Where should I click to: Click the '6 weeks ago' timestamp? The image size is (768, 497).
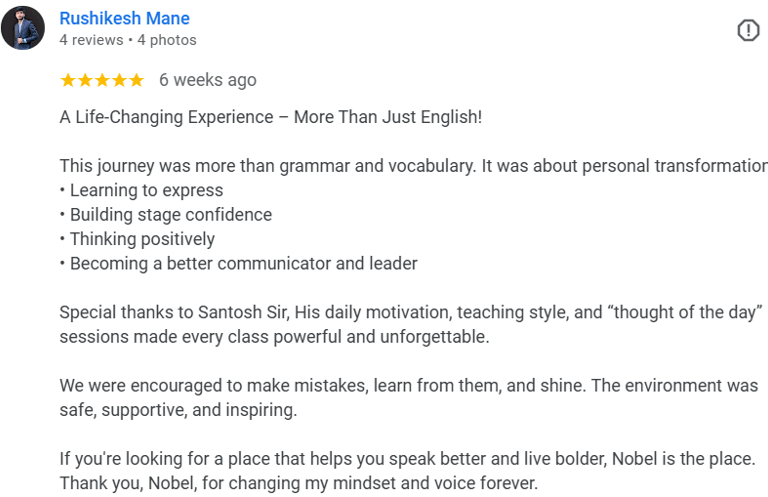pyautogui.click(x=208, y=80)
